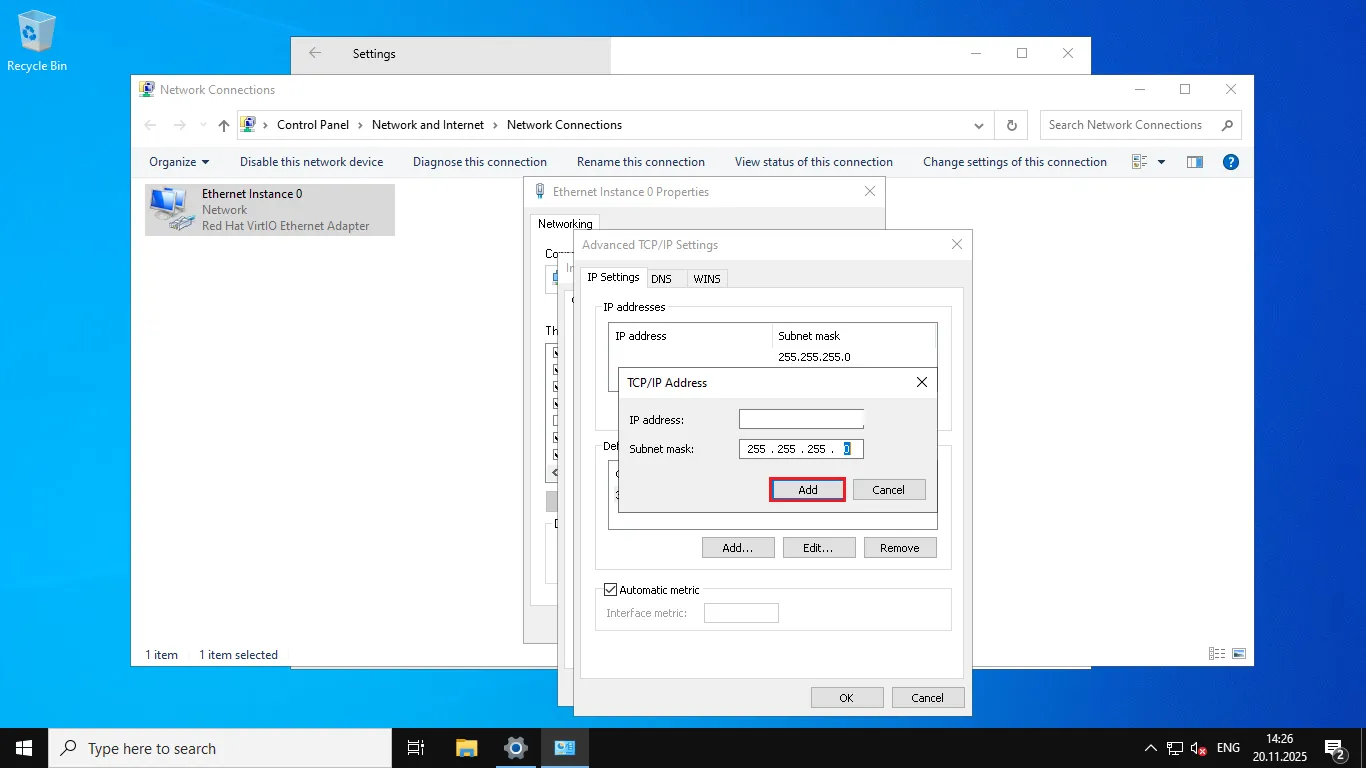Image resolution: width=1366 pixels, height=768 pixels.
Task: Click the Up arrow navigation button
Action: click(x=224, y=125)
